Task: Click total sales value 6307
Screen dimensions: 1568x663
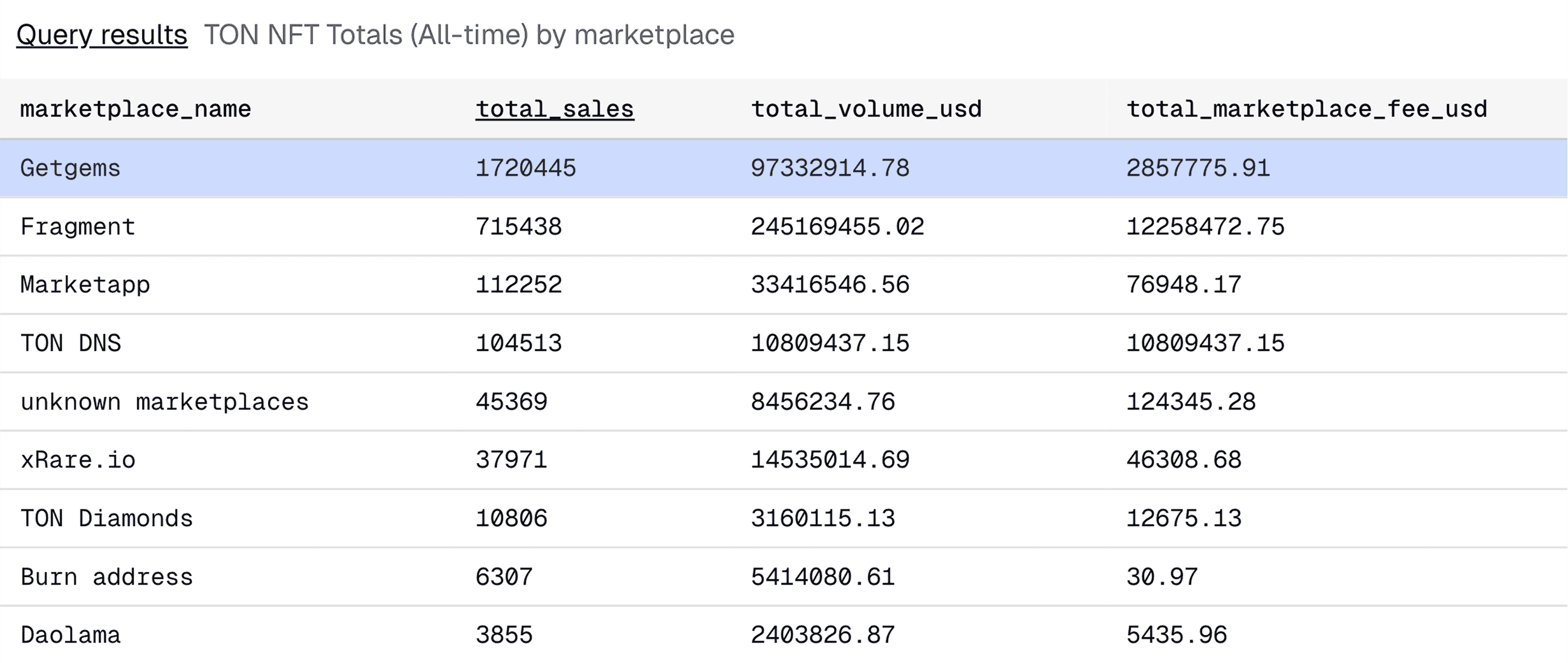Action: coord(504,577)
